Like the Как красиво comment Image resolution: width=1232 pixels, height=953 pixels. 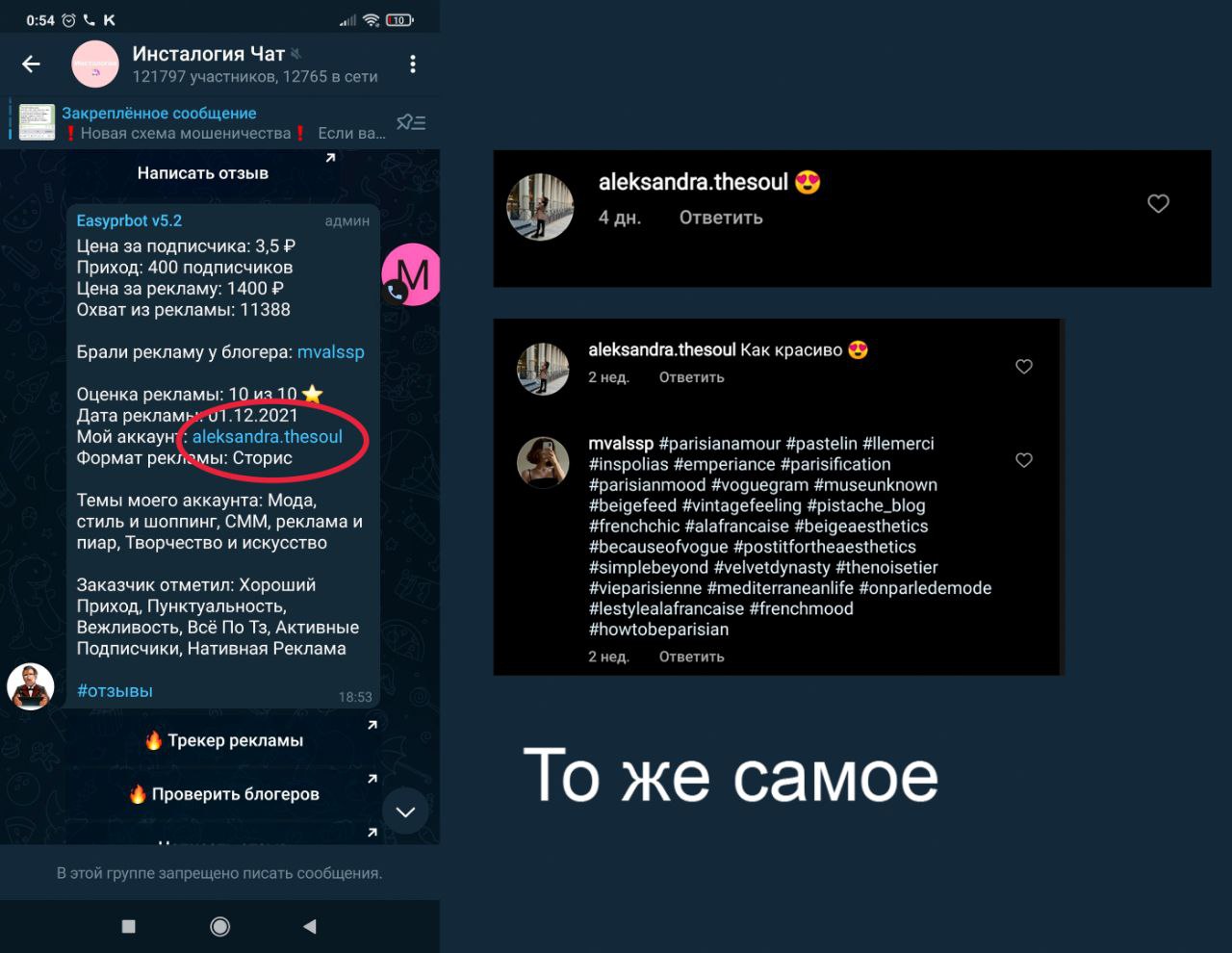(x=1024, y=366)
